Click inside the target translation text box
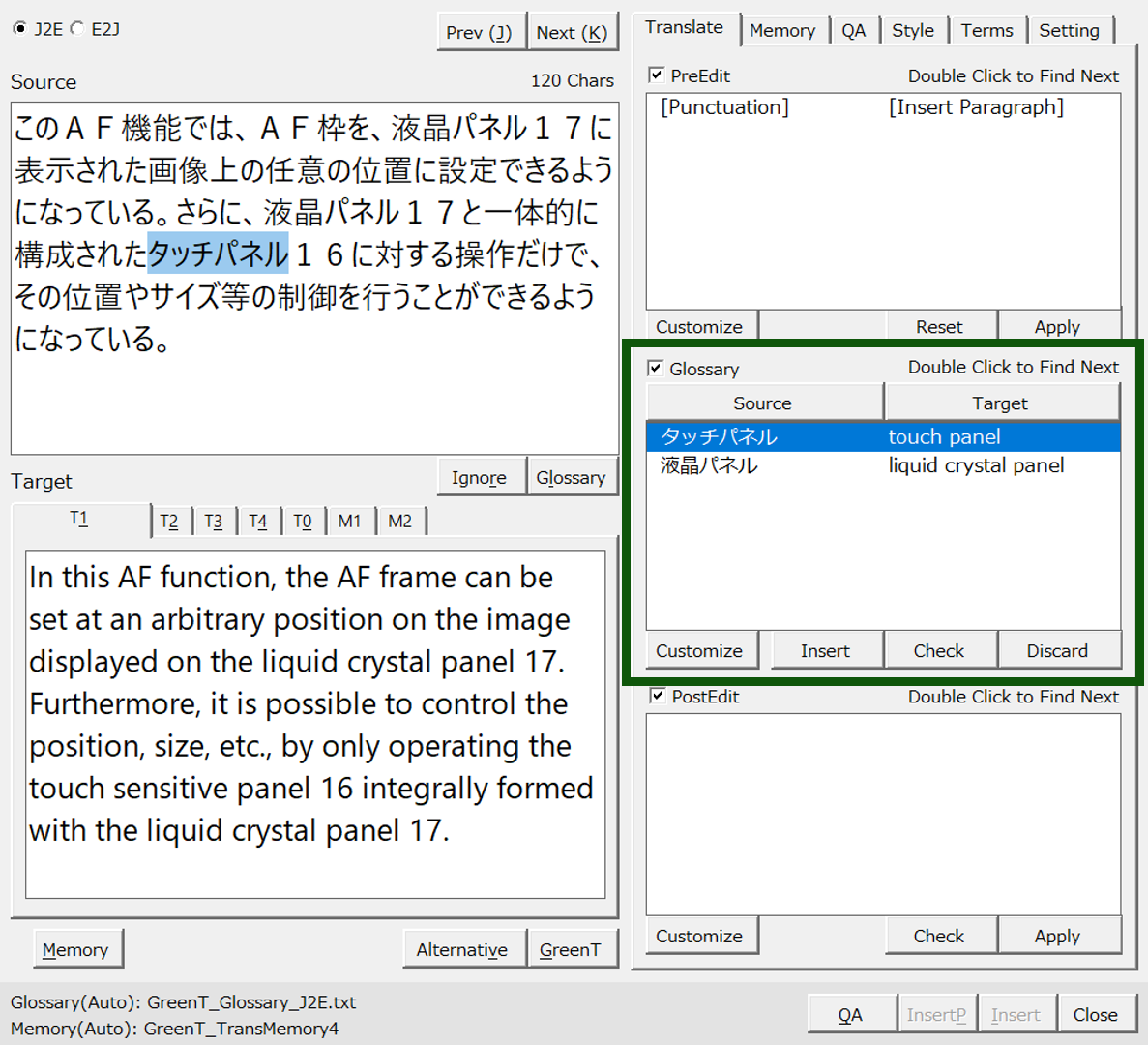Image resolution: width=1148 pixels, height=1045 pixels. pos(315,724)
